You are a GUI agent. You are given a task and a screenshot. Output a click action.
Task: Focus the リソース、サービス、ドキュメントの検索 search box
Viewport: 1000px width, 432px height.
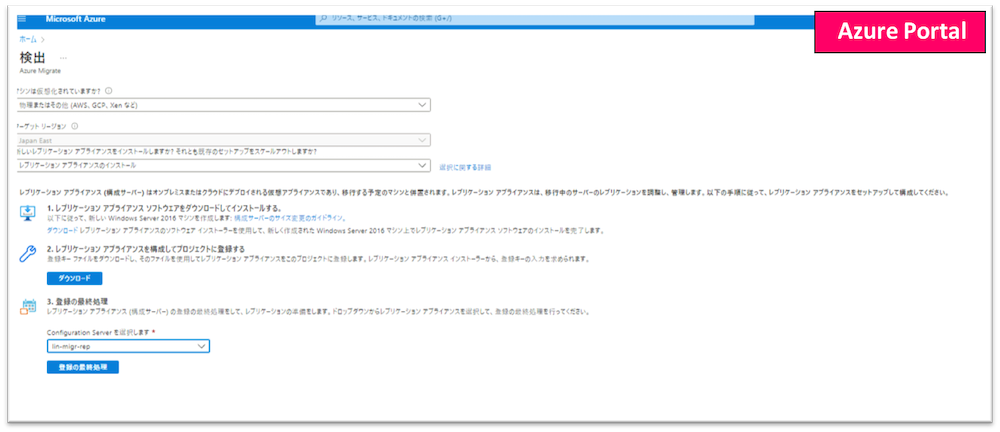point(534,19)
